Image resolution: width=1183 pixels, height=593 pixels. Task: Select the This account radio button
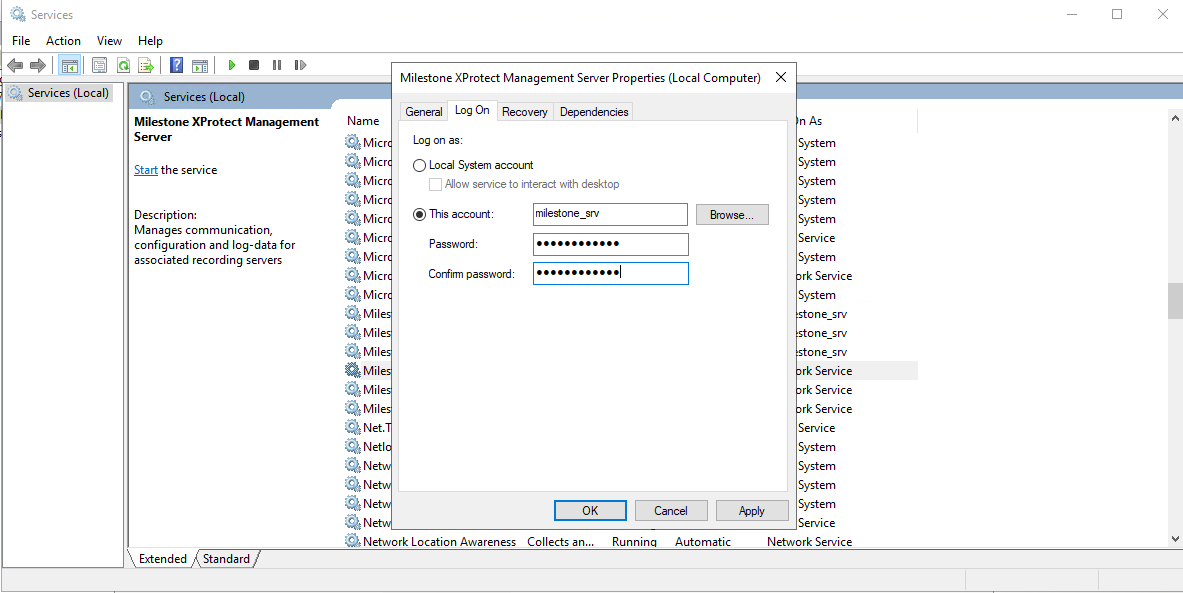pos(419,213)
